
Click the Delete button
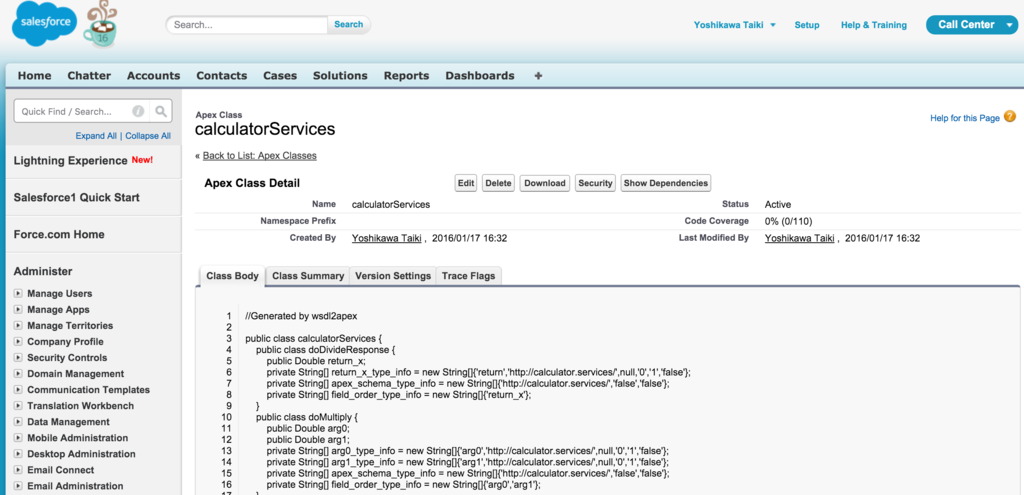tap(499, 183)
